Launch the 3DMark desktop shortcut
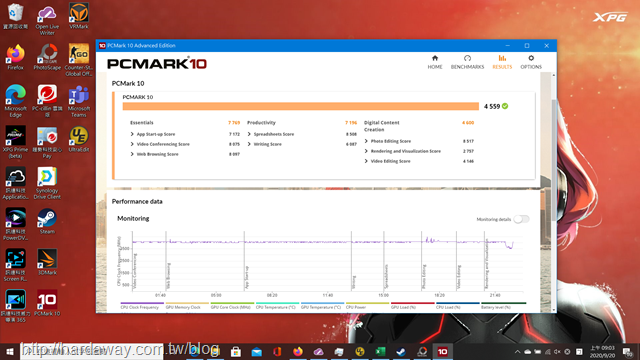Viewport: 640px width, 360px height. point(47,262)
